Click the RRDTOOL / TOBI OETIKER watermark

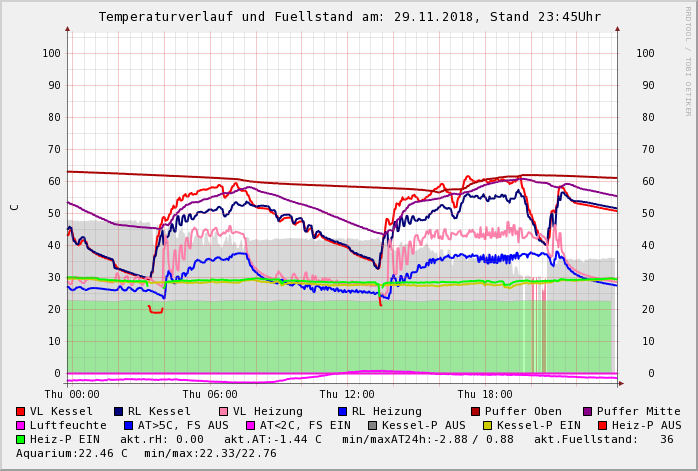[x=688, y=60]
